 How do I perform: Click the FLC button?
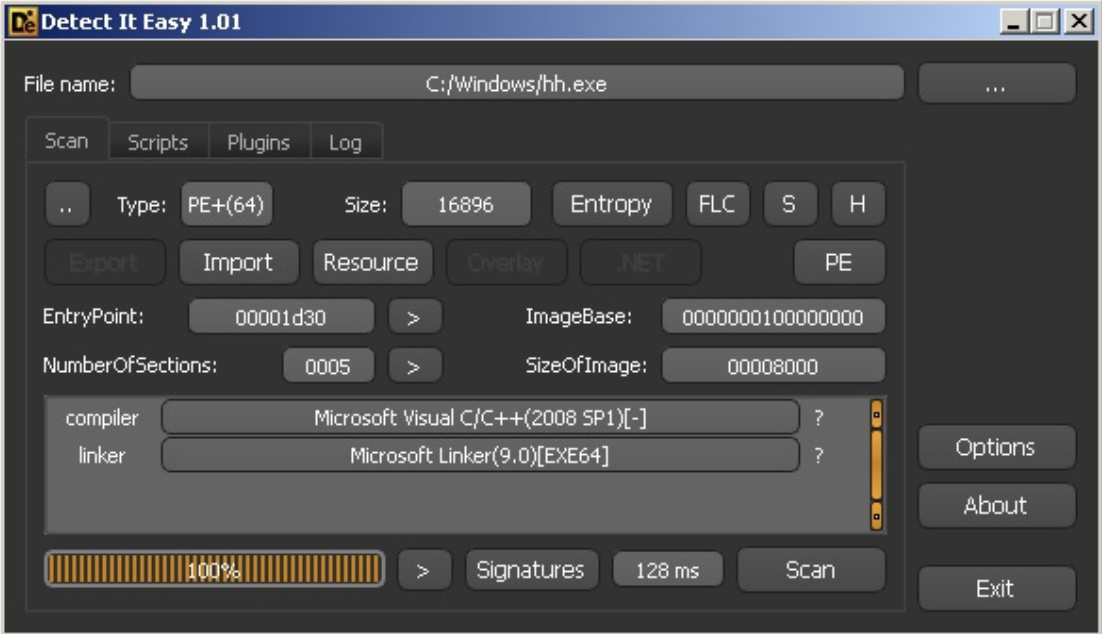[717, 204]
